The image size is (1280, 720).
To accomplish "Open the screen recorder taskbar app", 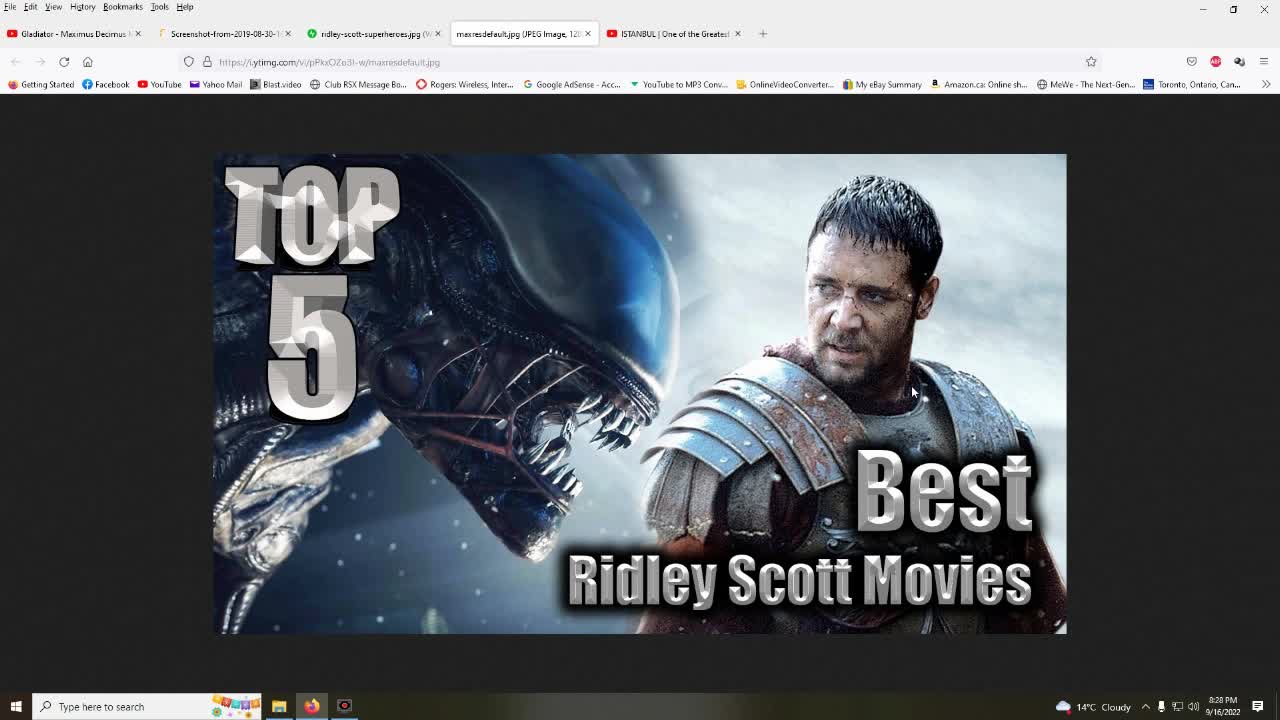I will coord(345,707).
